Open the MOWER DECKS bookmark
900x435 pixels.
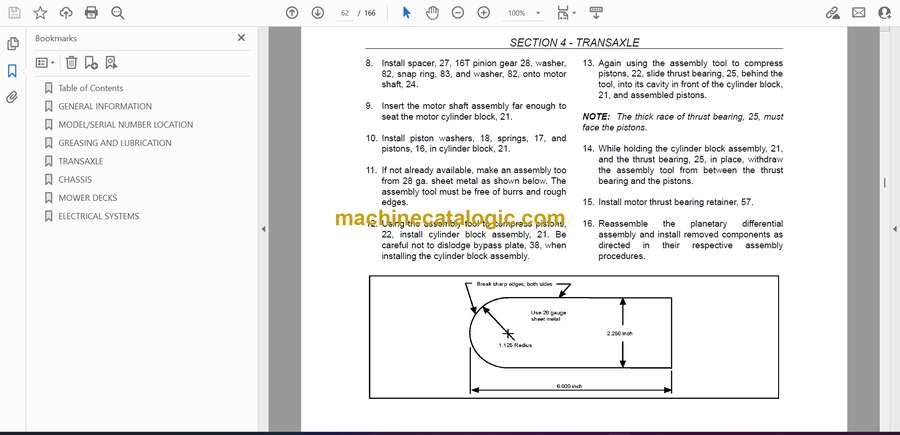87,198
